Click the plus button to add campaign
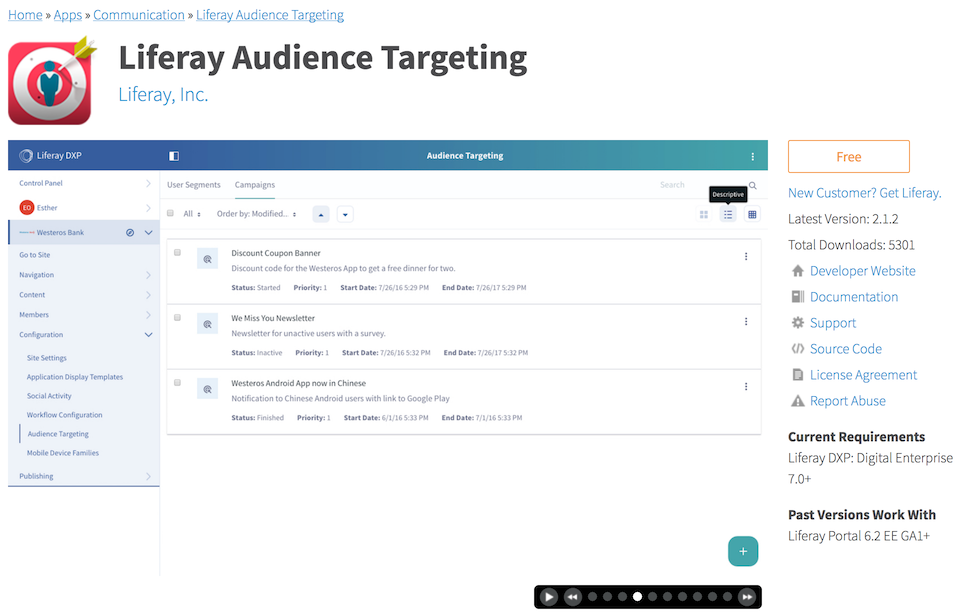 click(743, 551)
